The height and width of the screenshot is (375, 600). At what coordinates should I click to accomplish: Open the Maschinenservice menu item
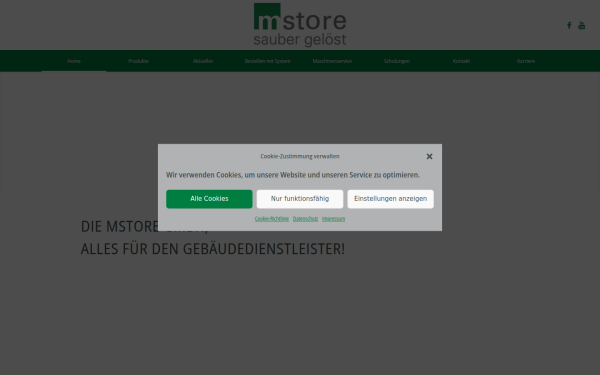332,61
